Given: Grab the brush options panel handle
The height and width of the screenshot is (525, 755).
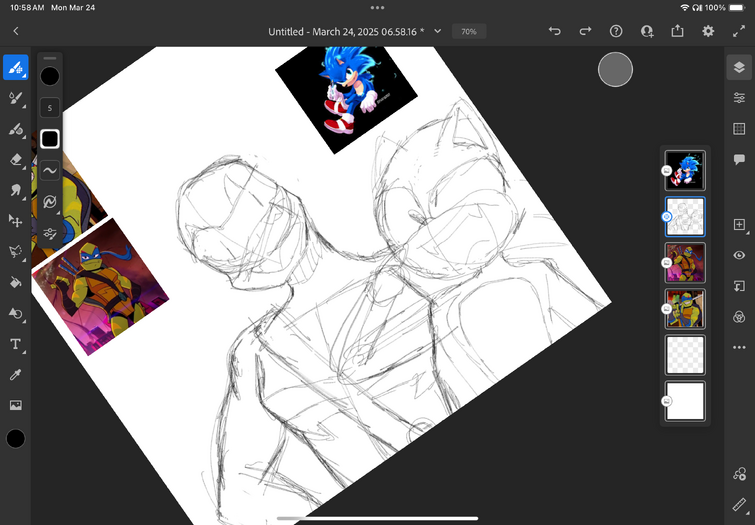Looking at the screenshot, I should [50, 58].
